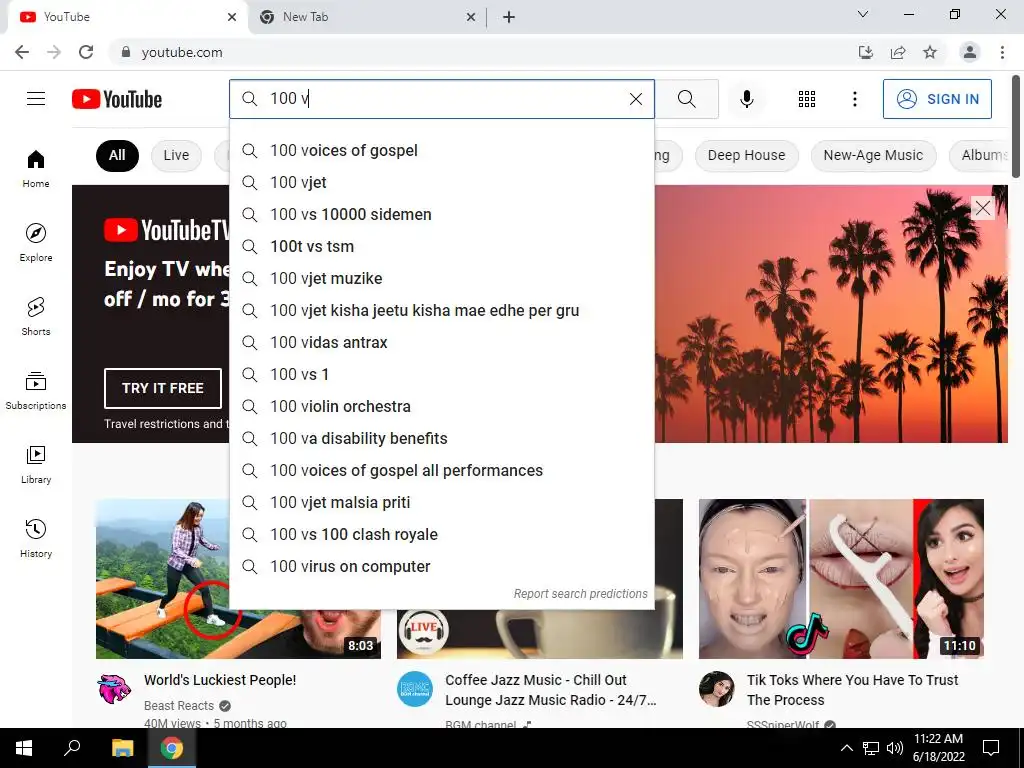Choose suggestion 100 vjet kisha jeetu
This screenshot has width=1024, height=768.
[x=442, y=310]
